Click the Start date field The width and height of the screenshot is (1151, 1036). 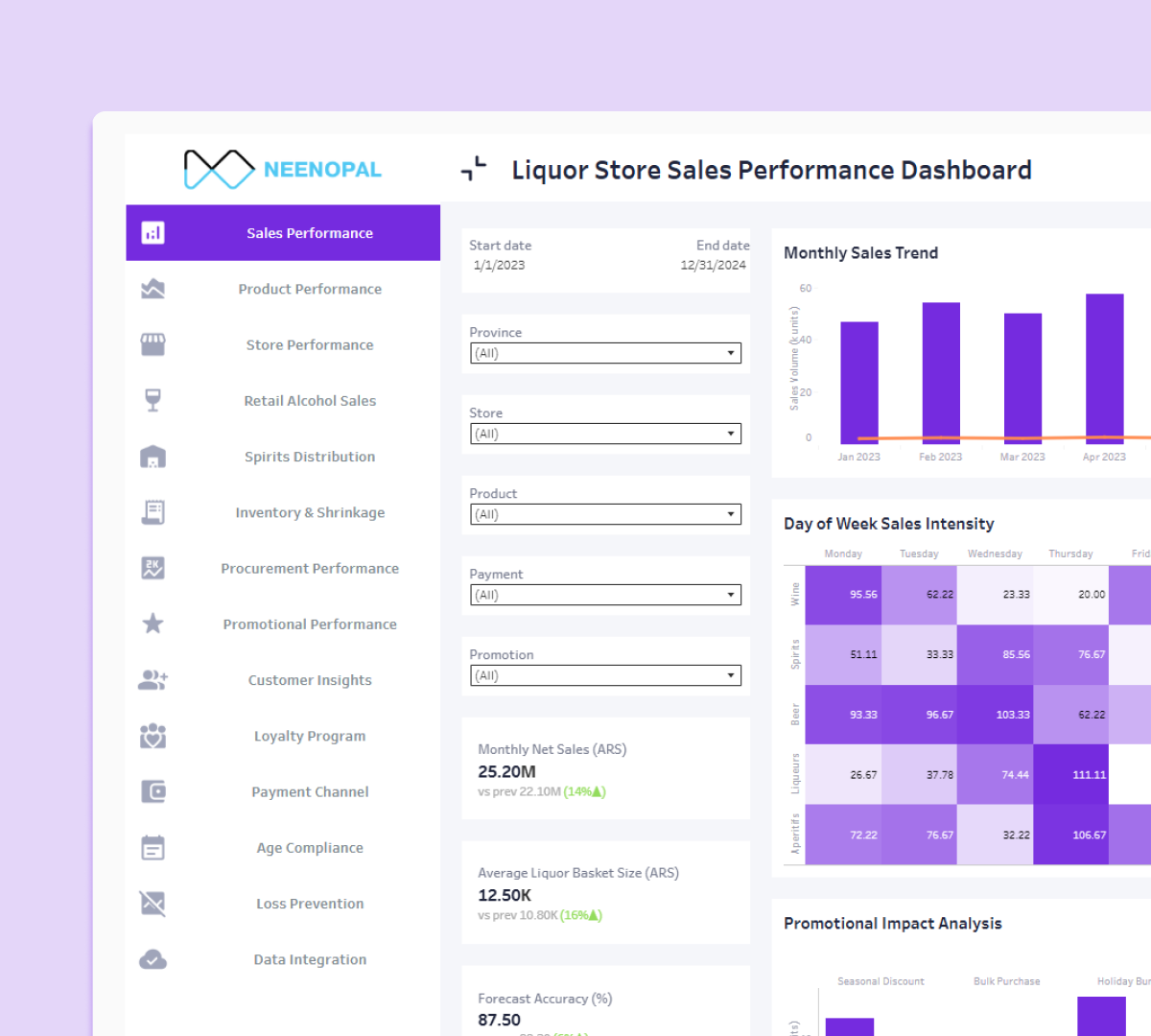pyautogui.click(x=500, y=254)
